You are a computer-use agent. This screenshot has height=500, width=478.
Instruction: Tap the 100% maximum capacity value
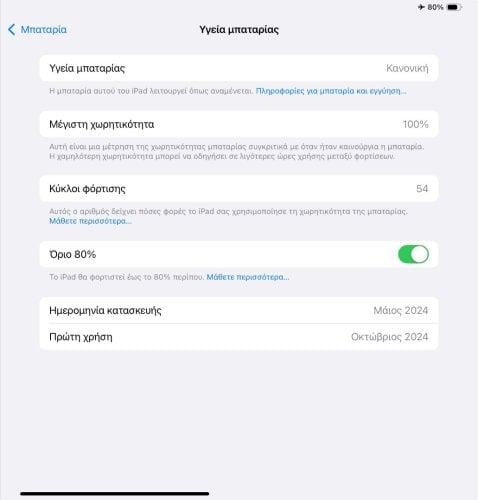coord(416,124)
